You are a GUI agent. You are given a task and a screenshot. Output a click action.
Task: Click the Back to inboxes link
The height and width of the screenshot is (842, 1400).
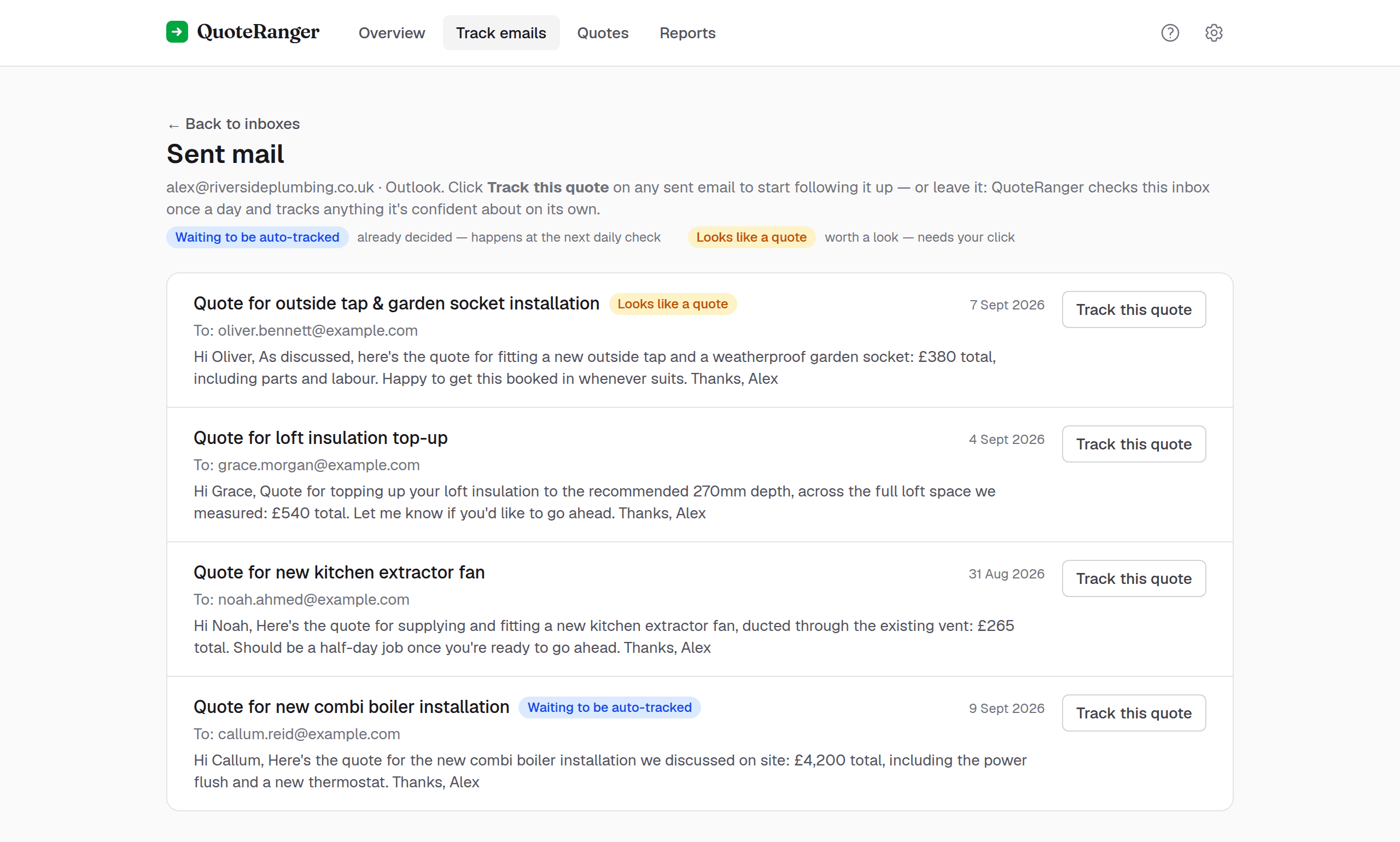233,124
